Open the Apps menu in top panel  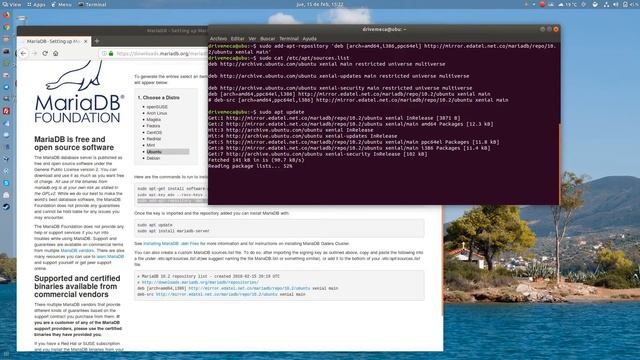click(x=36, y=4)
